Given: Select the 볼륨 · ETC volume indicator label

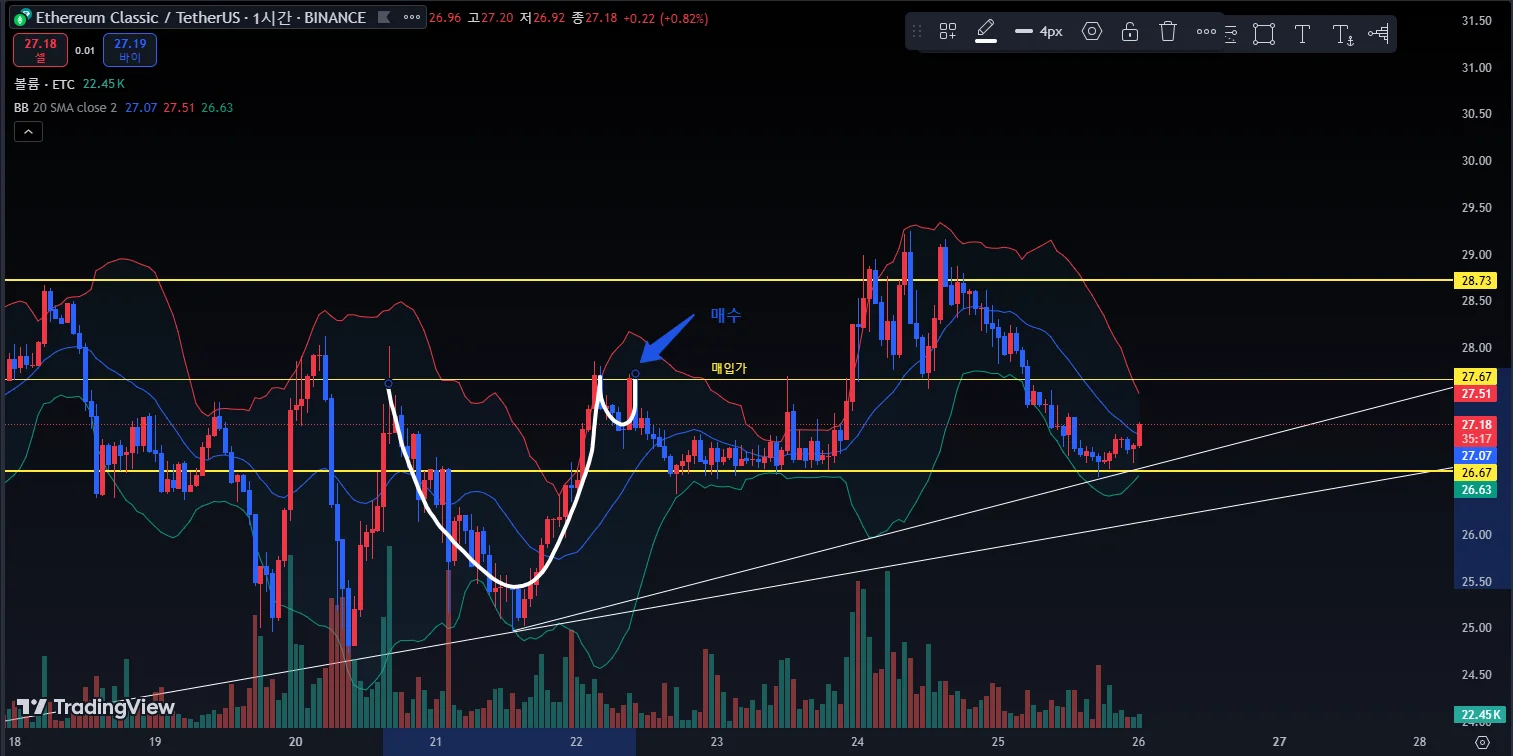Looking at the screenshot, I should [x=45, y=85].
